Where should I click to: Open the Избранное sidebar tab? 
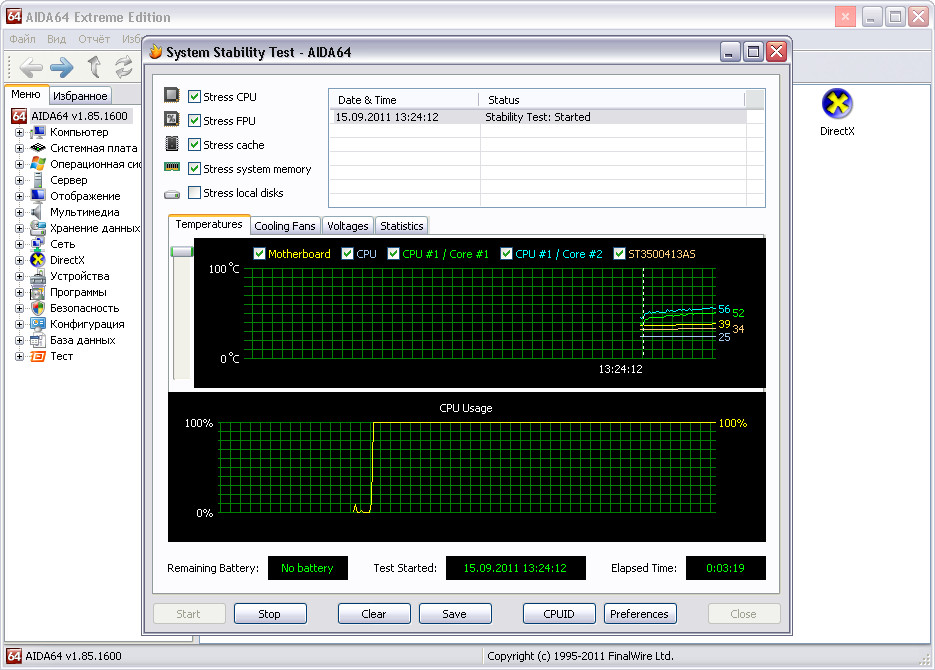(80, 96)
